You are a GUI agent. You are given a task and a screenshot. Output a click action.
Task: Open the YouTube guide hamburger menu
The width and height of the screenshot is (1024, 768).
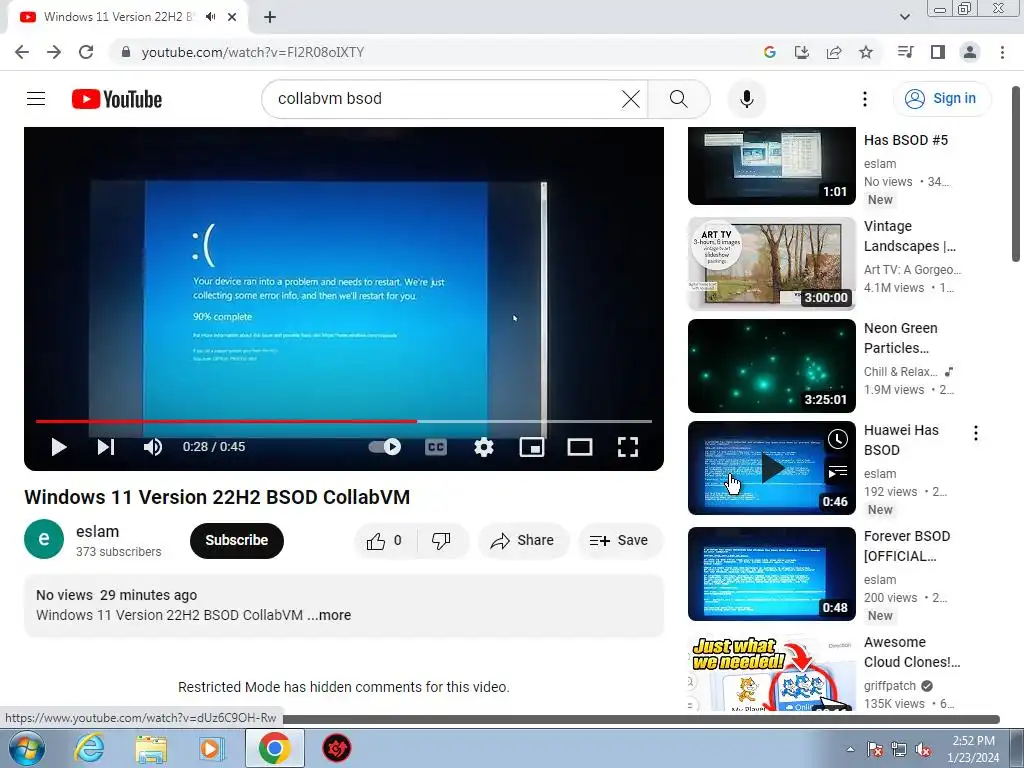pos(36,99)
